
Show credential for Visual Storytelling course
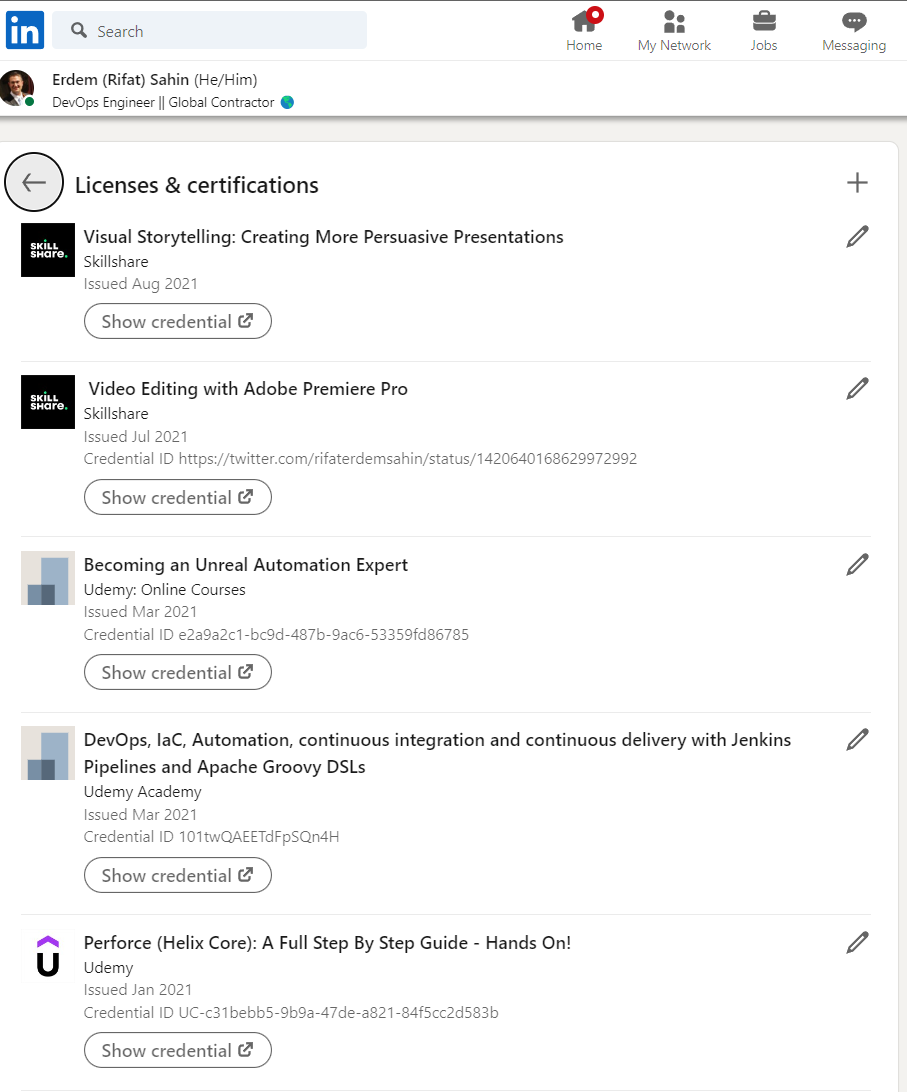tap(178, 321)
